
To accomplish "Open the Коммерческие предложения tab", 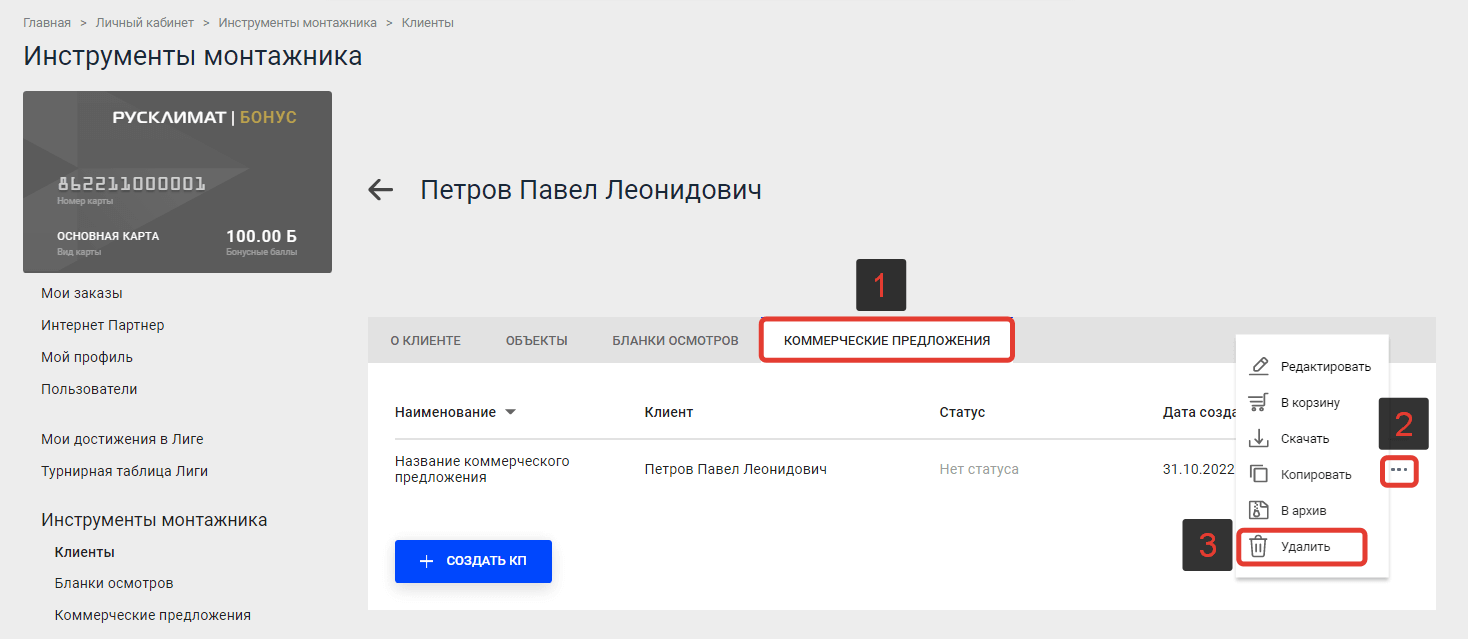I will click(887, 340).
